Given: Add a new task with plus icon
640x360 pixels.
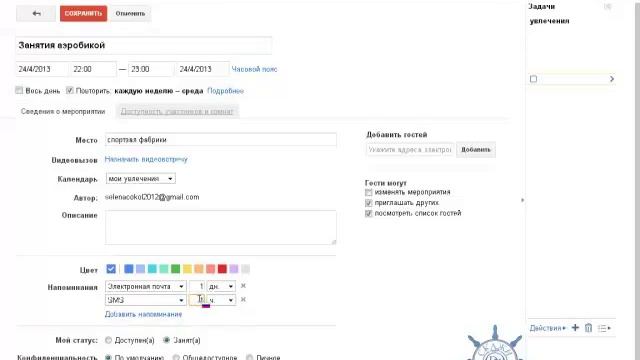Looking at the screenshot, I should [575, 327].
